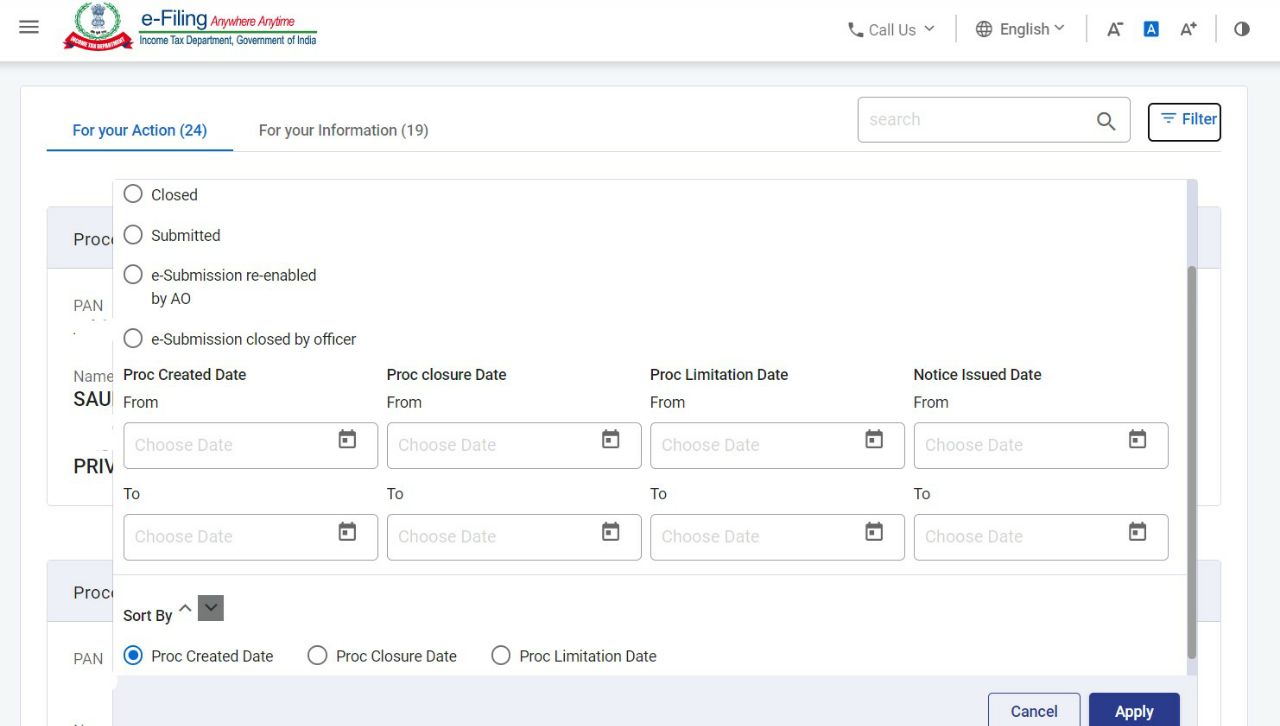The height and width of the screenshot is (726, 1280).
Task: Open calendar for Proc Limitation From date
Action: [874, 440]
